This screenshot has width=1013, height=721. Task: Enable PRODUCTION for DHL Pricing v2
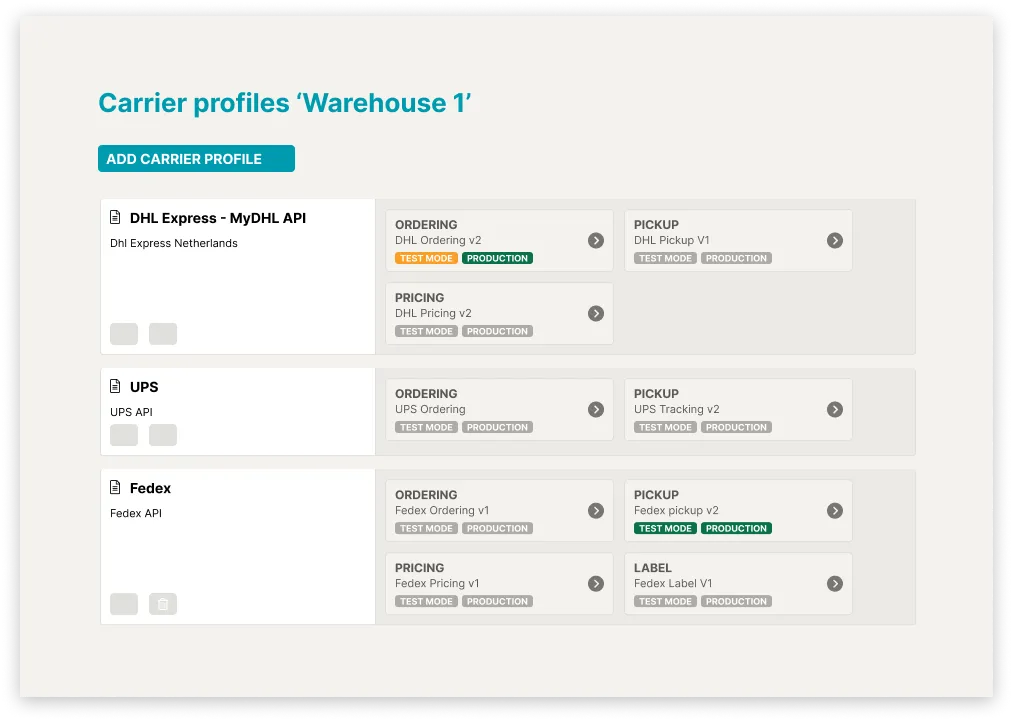[497, 331]
